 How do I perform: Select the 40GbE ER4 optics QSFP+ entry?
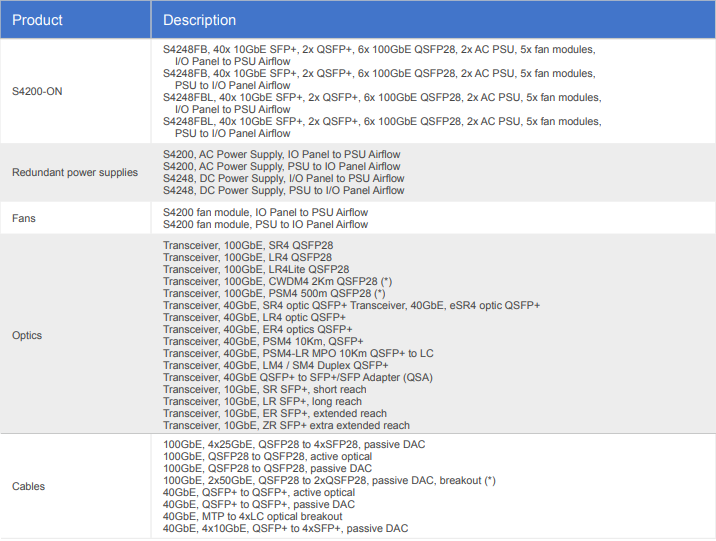[257, 329]
